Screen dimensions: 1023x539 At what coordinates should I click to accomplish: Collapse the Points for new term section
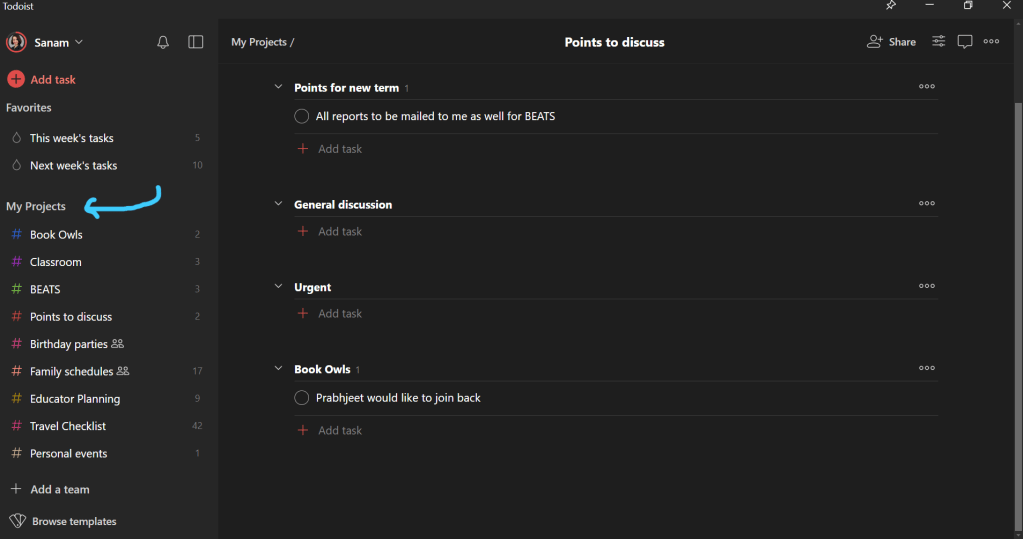[278, 87]
